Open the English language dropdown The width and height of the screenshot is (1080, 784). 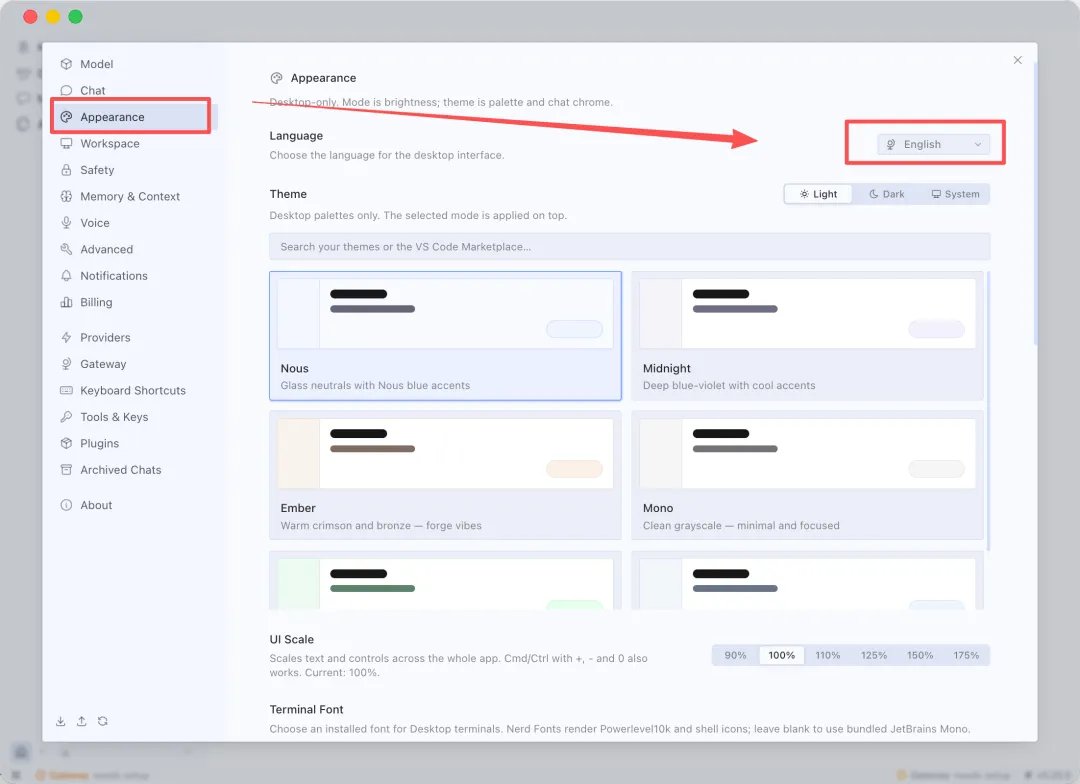pos(933,144)
